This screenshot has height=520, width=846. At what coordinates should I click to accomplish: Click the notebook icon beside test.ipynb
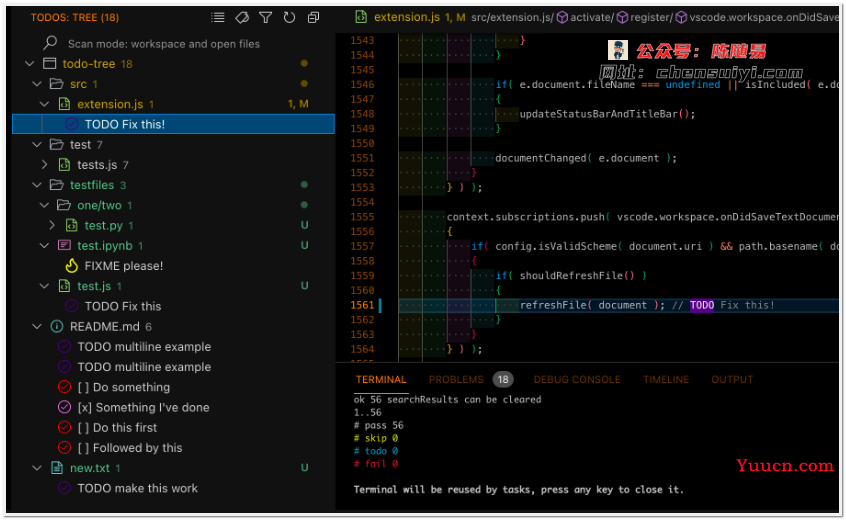64,245
